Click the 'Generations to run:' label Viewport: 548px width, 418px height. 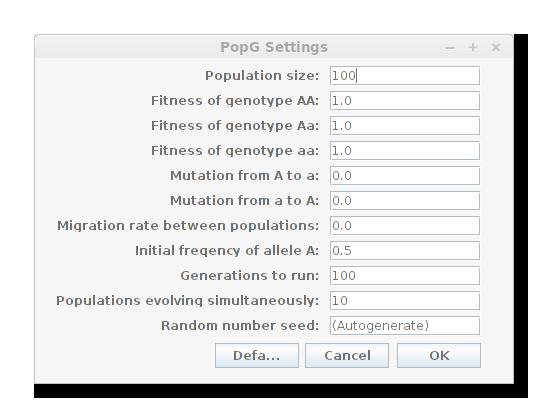point(250,275)
